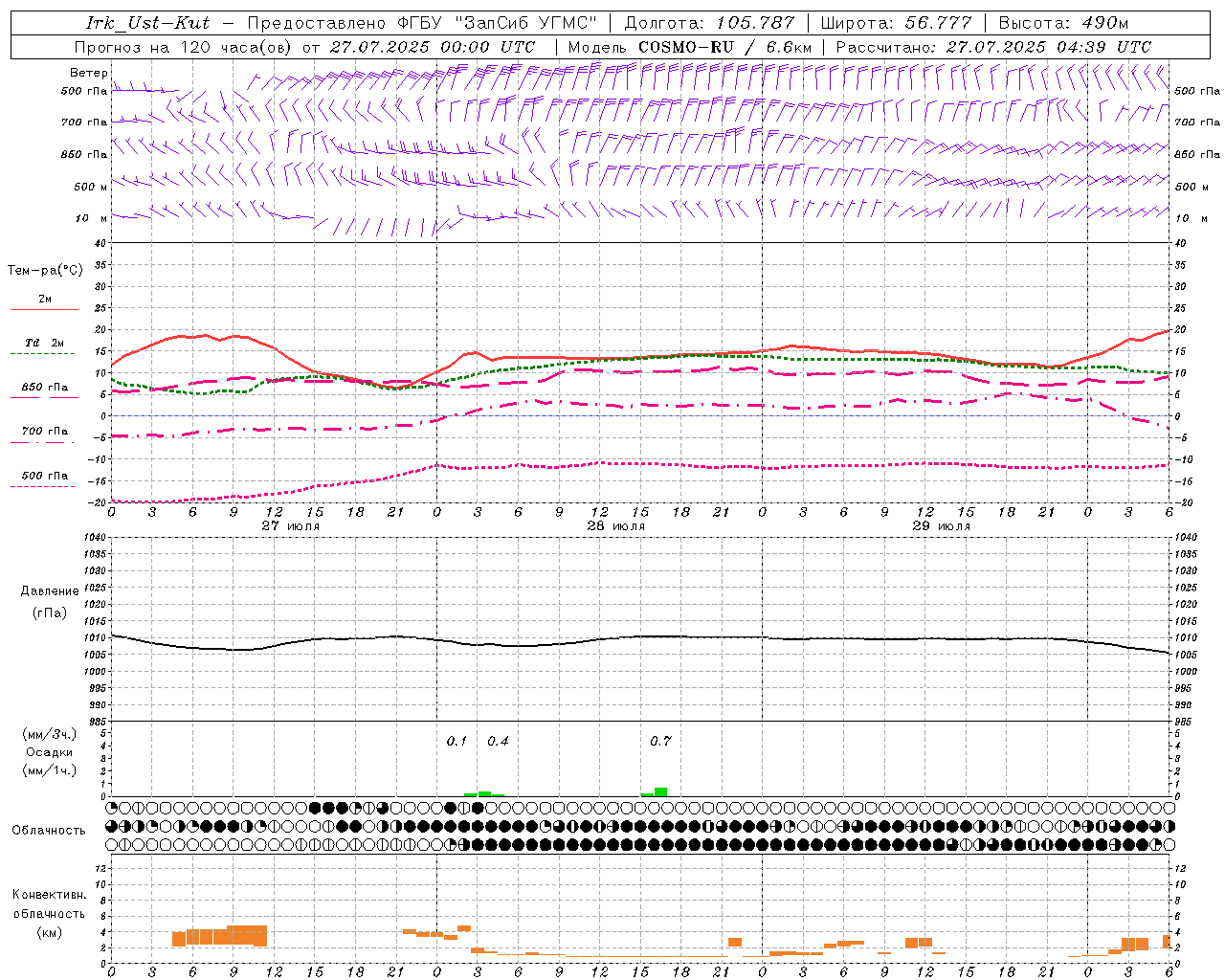
Task: Click the model label "COSMO-RU / 6.6км"
Action: [725, 47]
